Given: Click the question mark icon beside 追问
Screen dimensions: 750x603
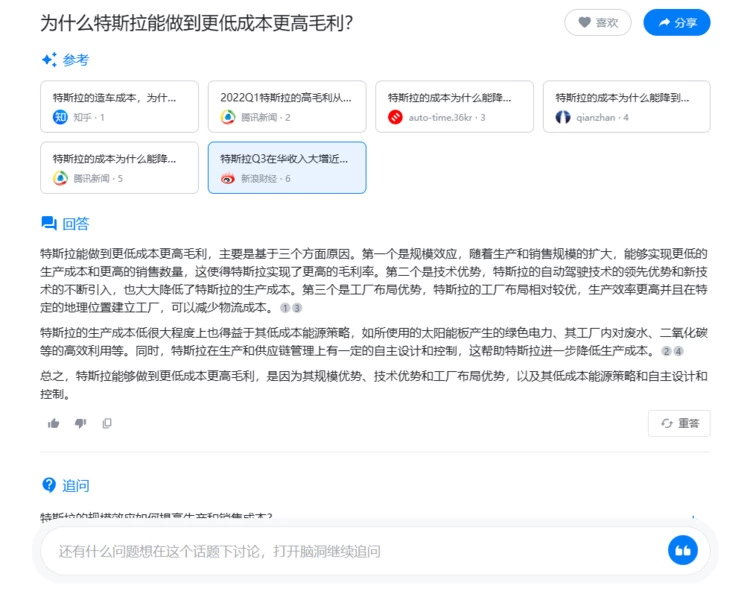Looking at the screenshot, I should coord(49,485).
